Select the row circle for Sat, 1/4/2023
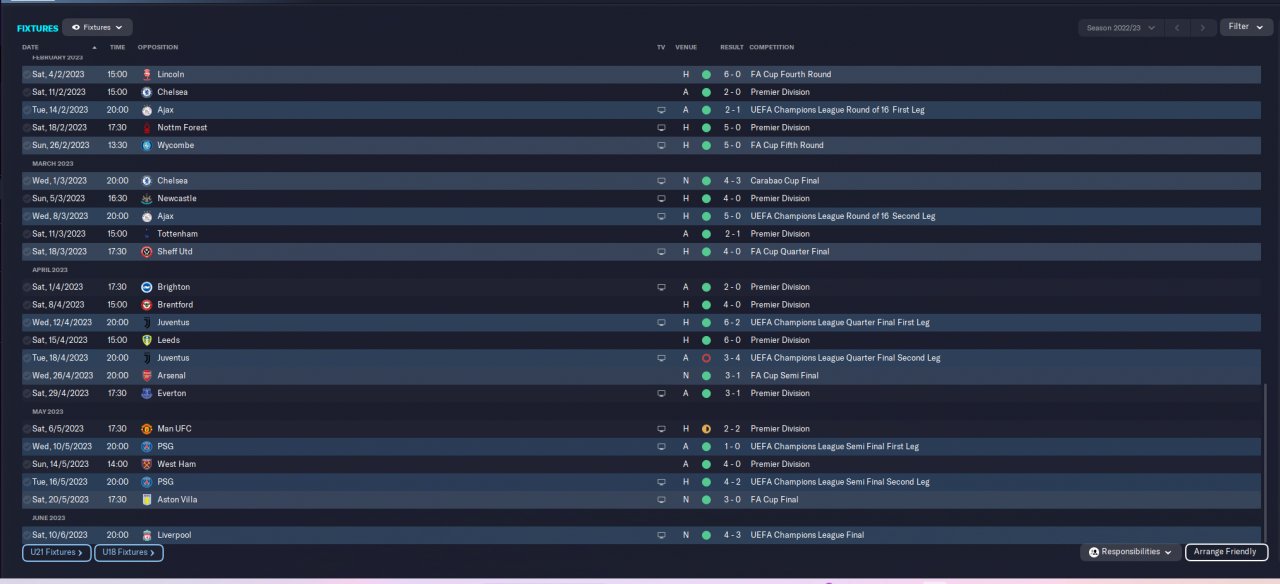 (x=27, y=287)
